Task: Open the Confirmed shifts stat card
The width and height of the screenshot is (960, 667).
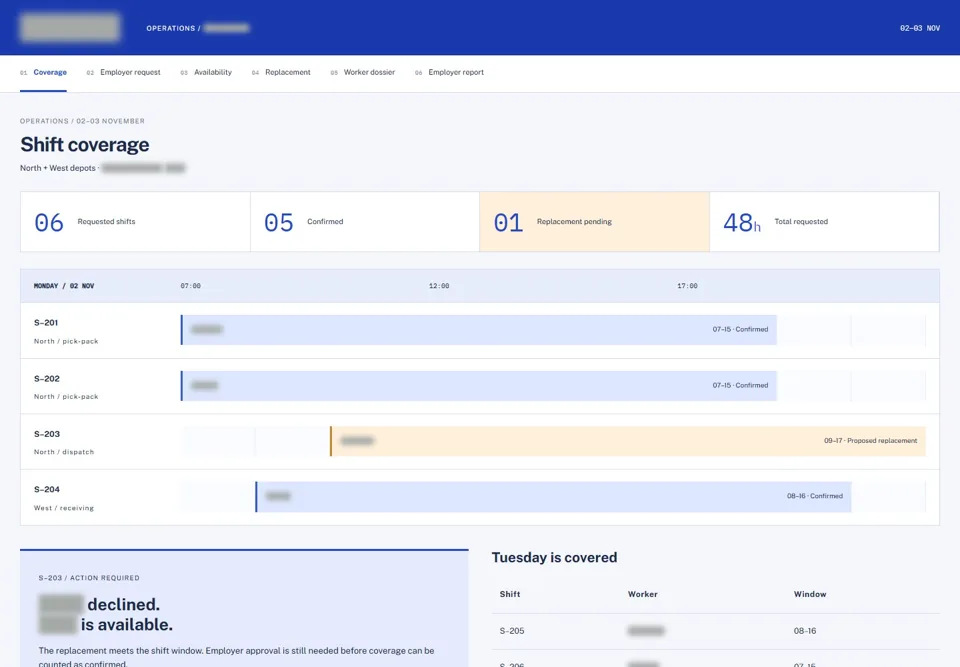Action: point(365,222)
